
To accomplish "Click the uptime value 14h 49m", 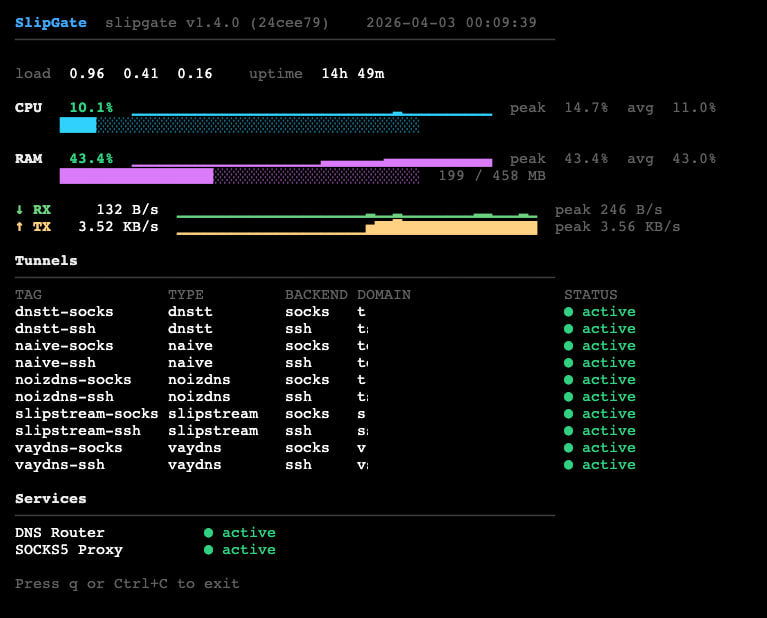I will tap(353, 73).
